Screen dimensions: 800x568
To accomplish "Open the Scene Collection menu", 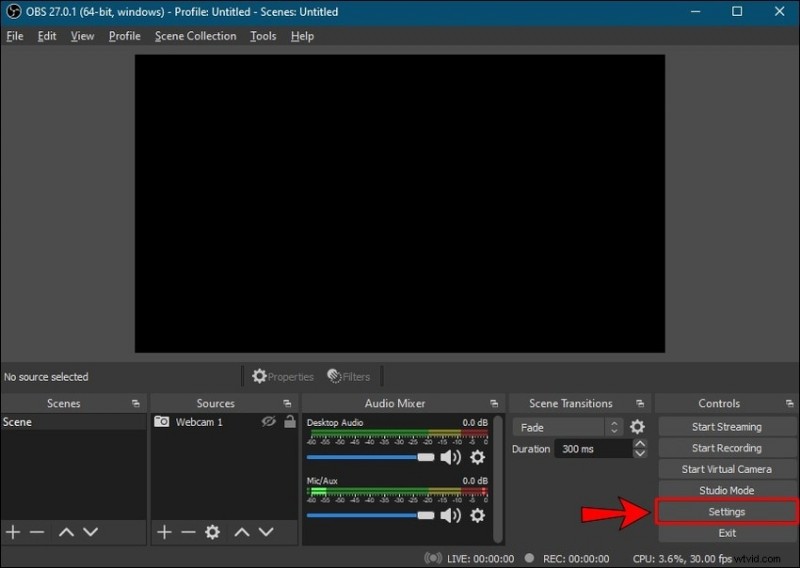I will (195, 36).
